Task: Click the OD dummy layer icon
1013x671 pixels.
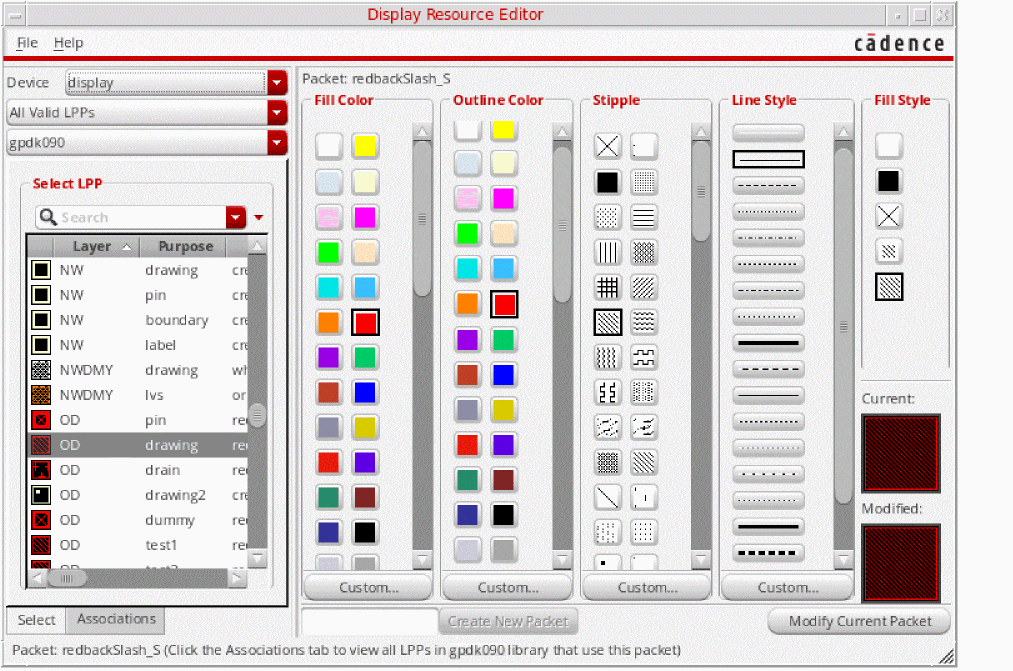Action: click(41, 520)
